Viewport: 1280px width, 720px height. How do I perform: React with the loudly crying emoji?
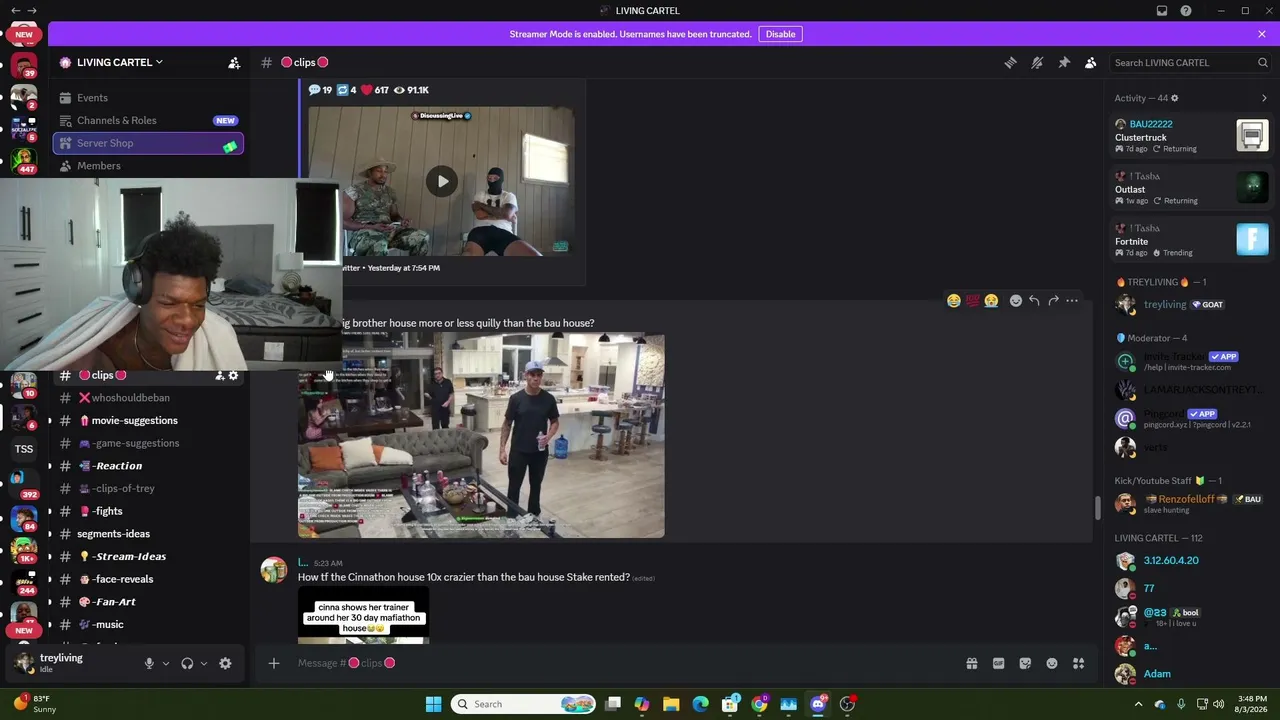tap(991, 301)
